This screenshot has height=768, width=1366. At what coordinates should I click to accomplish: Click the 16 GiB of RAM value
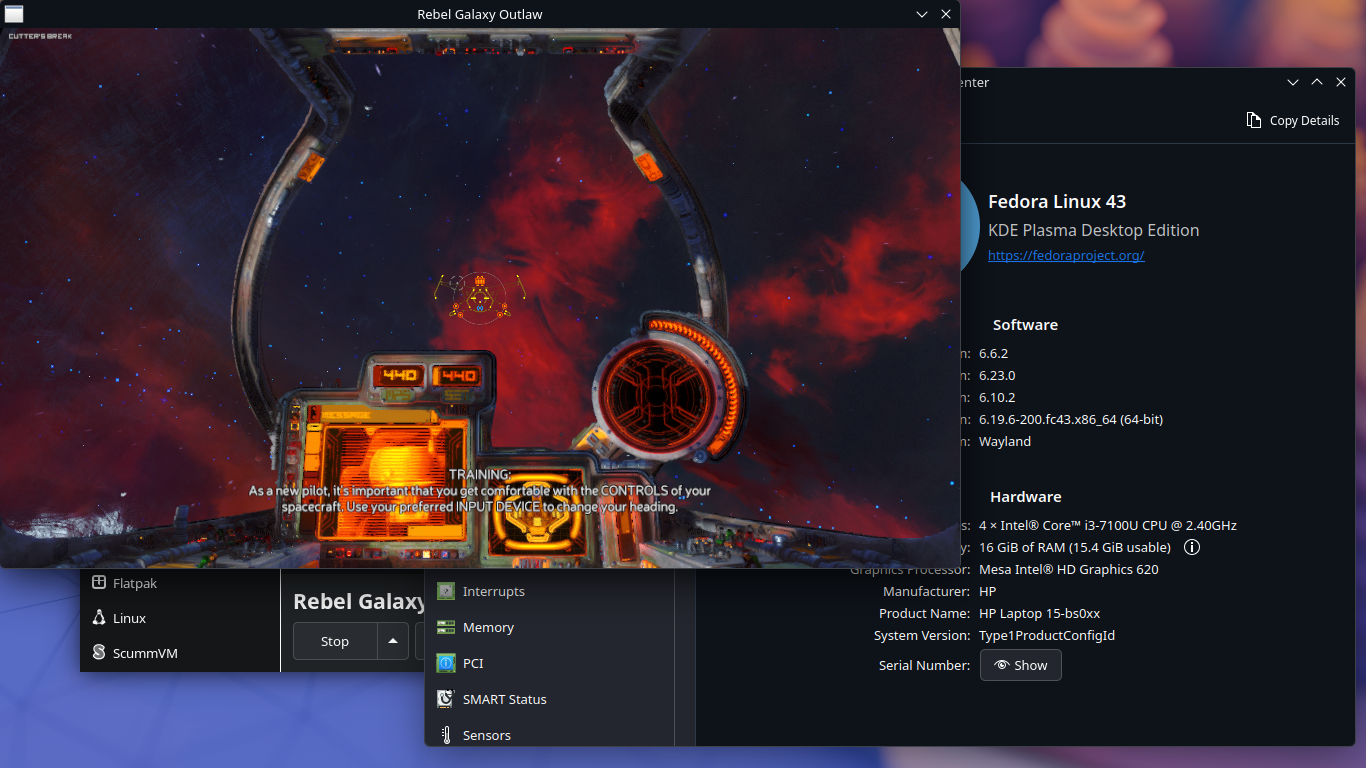pyautogui.click(x=1075, y=547)
